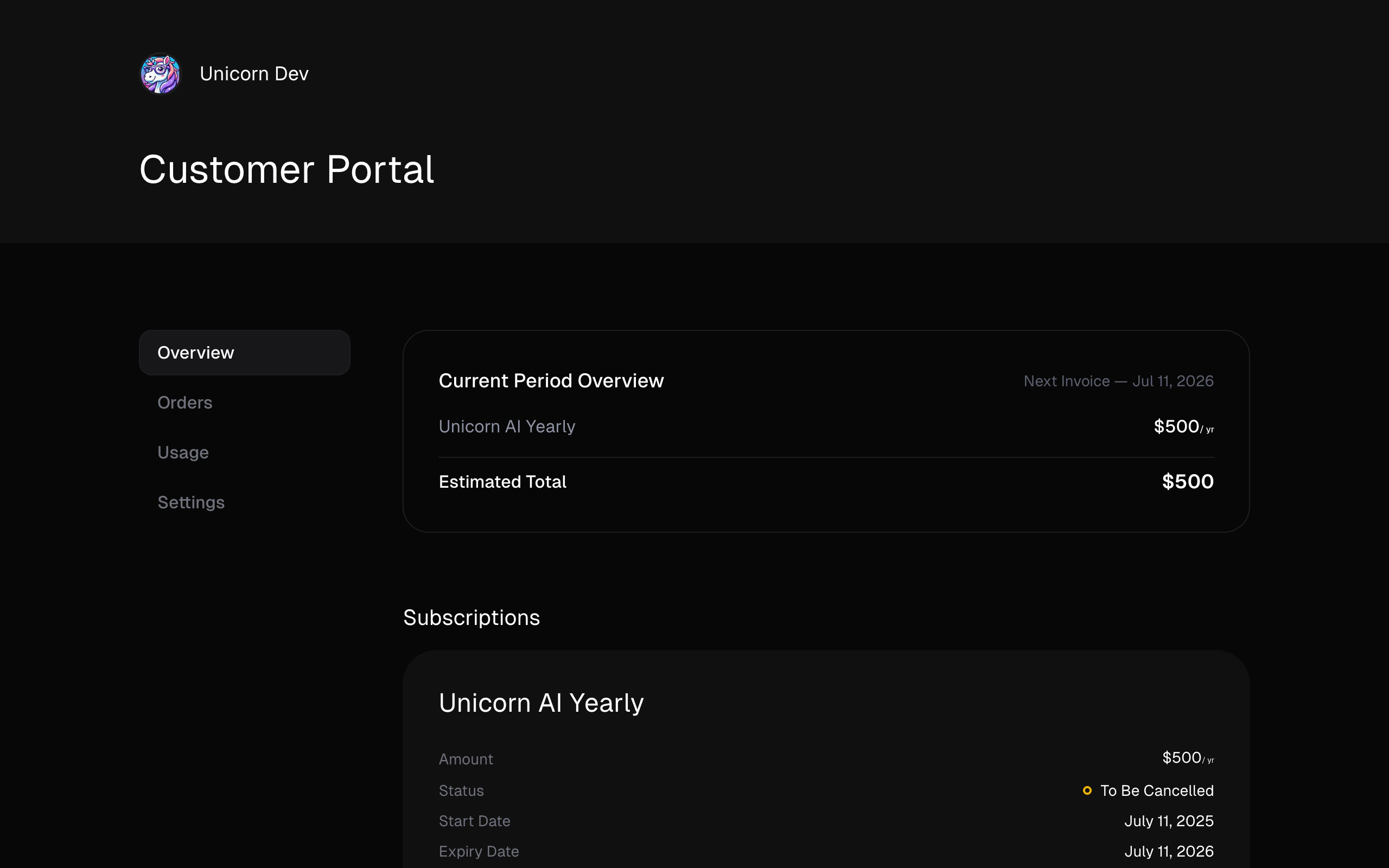Click the Subscriptions section heading
Screen dimensions: 1389x868
[471, 618]
